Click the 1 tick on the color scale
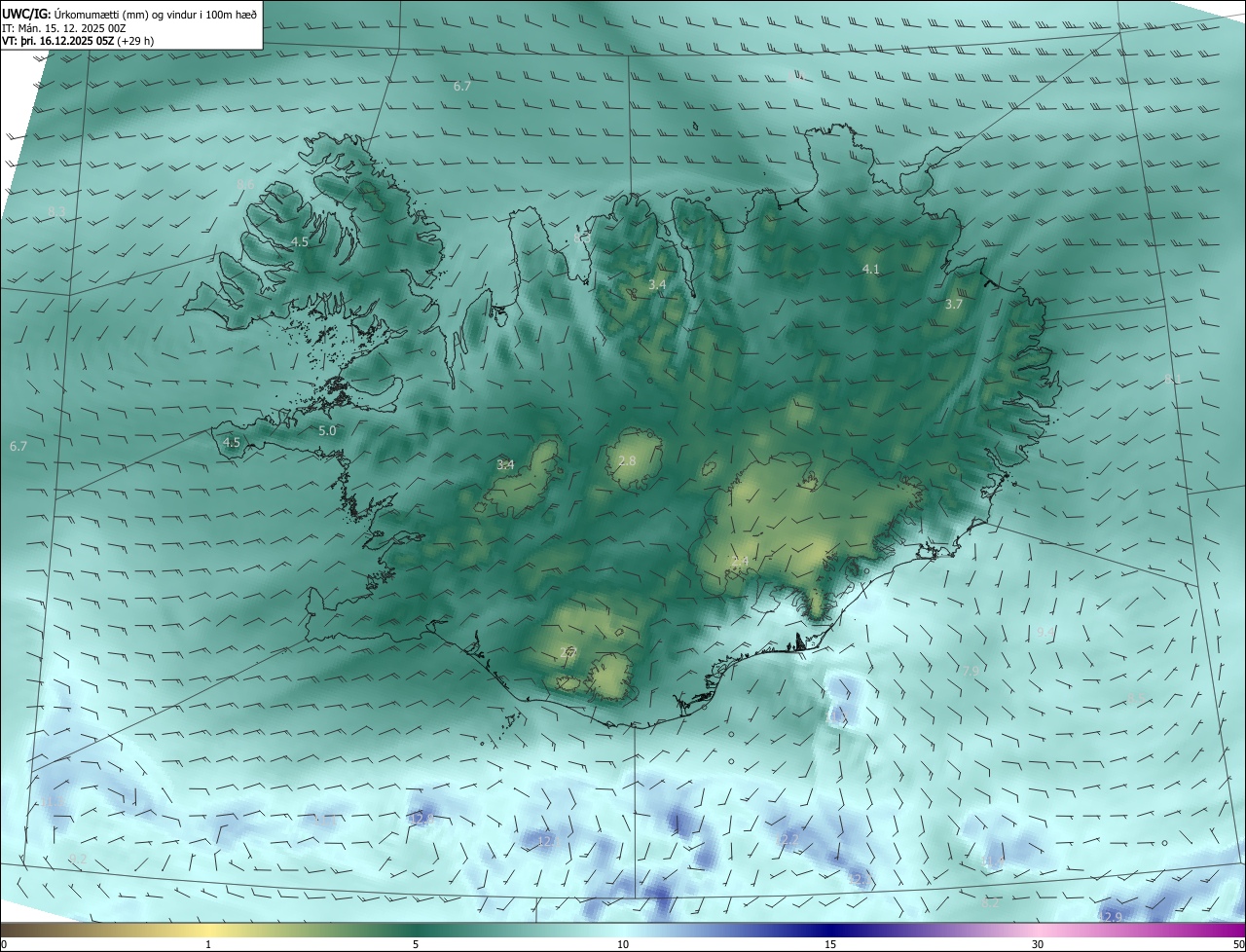 208,944
